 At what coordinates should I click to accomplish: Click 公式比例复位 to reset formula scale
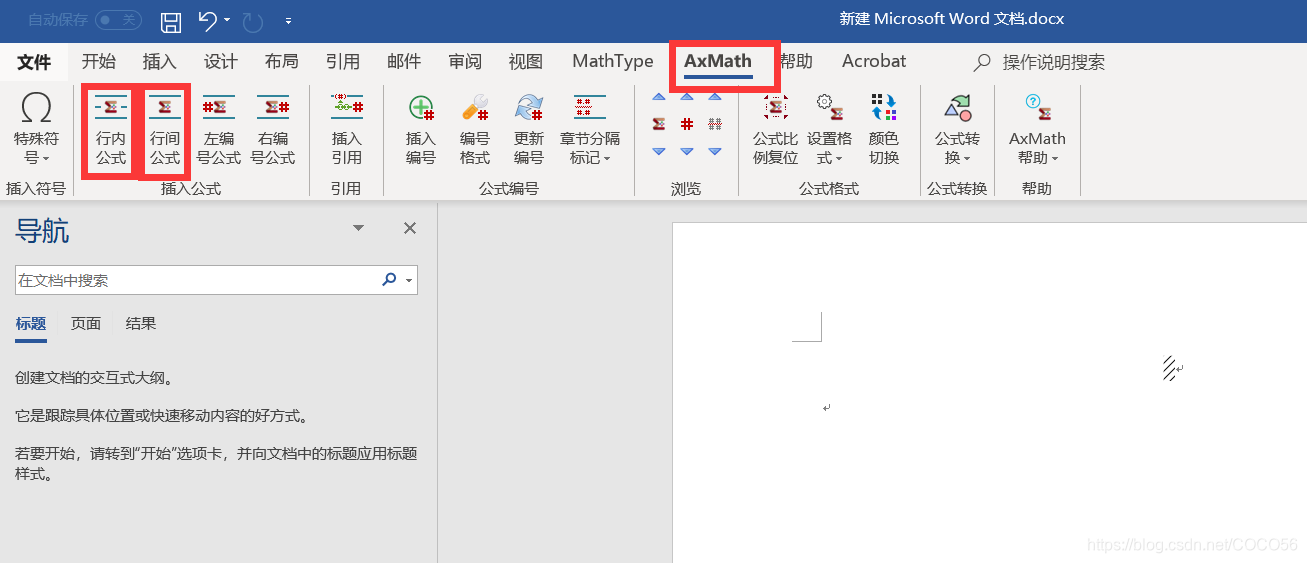pos(776,130)
